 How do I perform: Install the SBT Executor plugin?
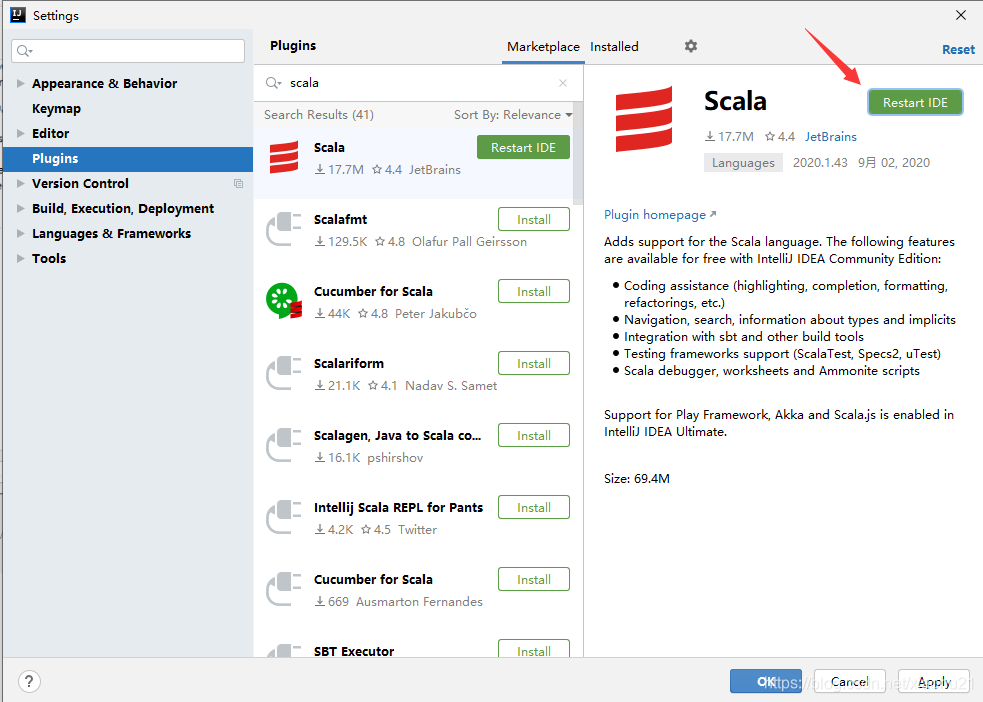pyautogui.click(x=534, y=649)
